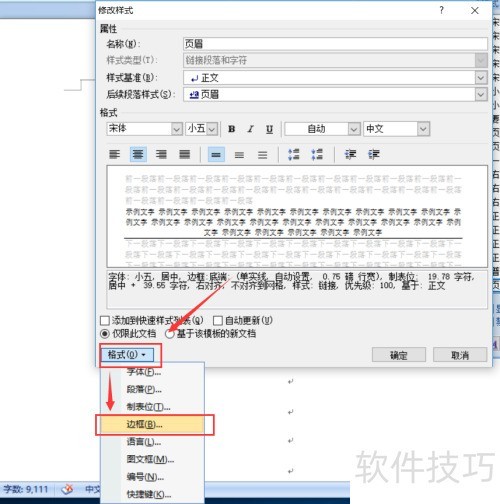Increase paragraph indent
500x504 pixels.
[x=374, y=154]
